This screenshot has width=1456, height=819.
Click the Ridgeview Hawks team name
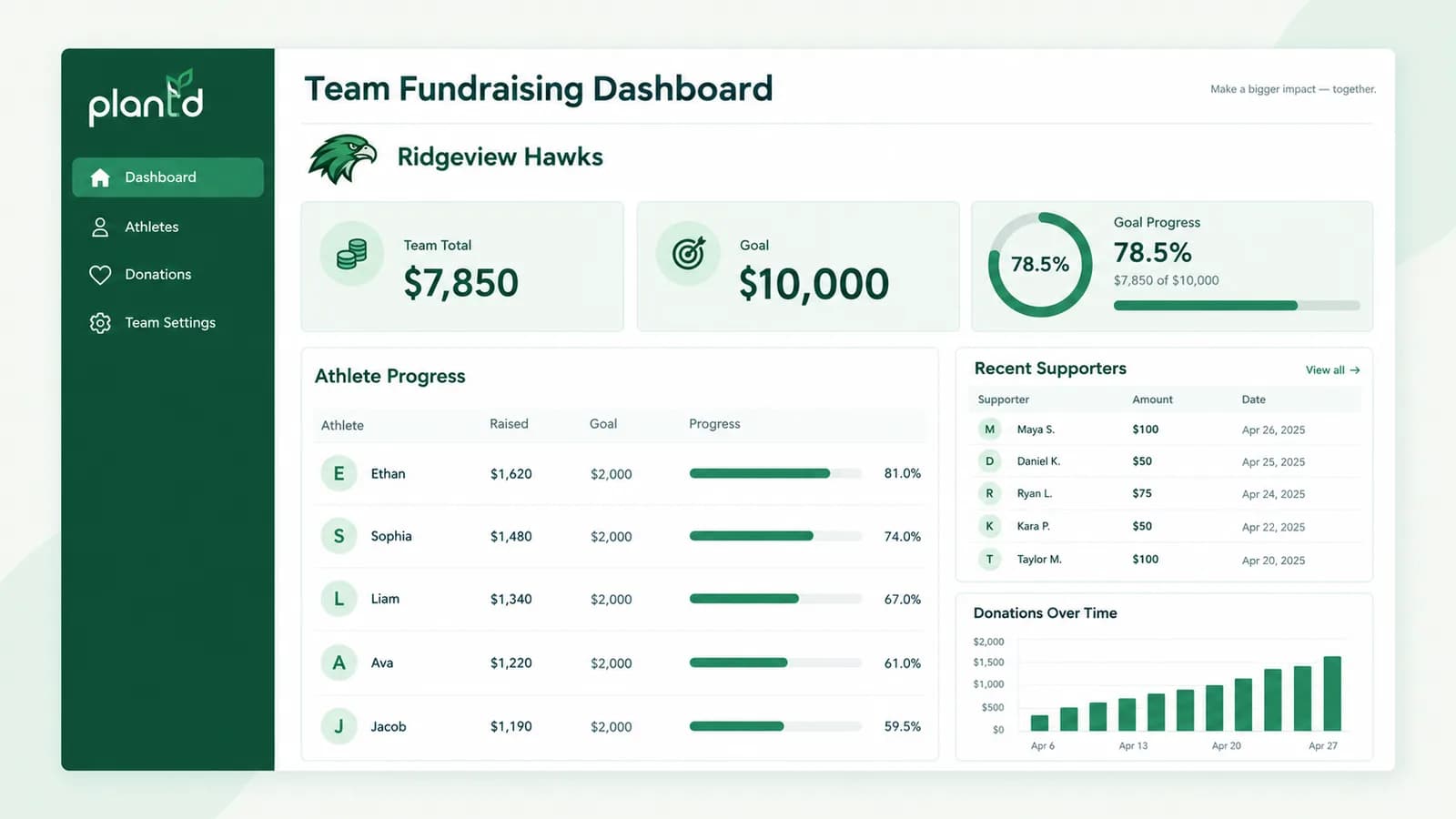point(500,157)
